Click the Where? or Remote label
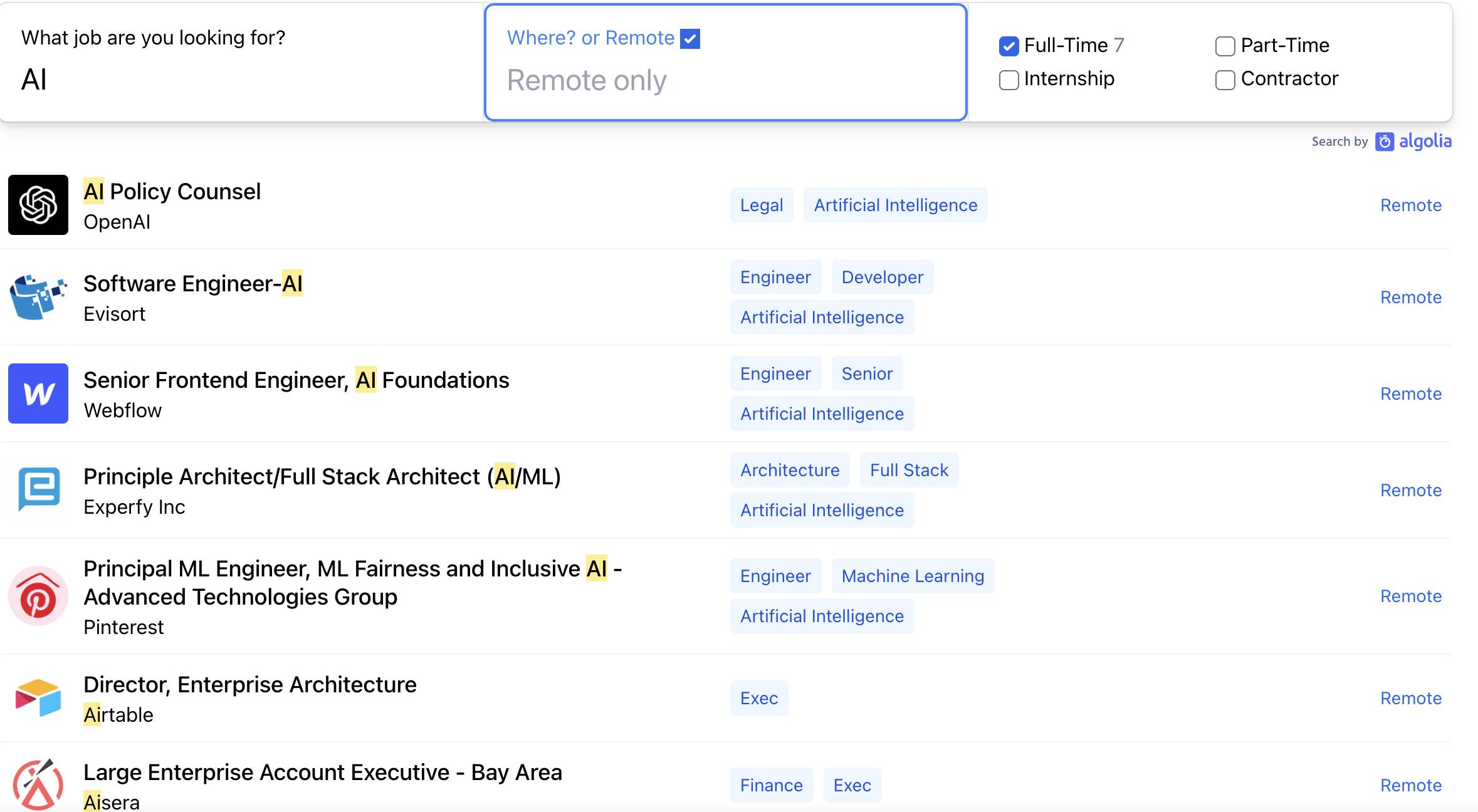This screenshot has width=1478, height=812. point(590,38)
